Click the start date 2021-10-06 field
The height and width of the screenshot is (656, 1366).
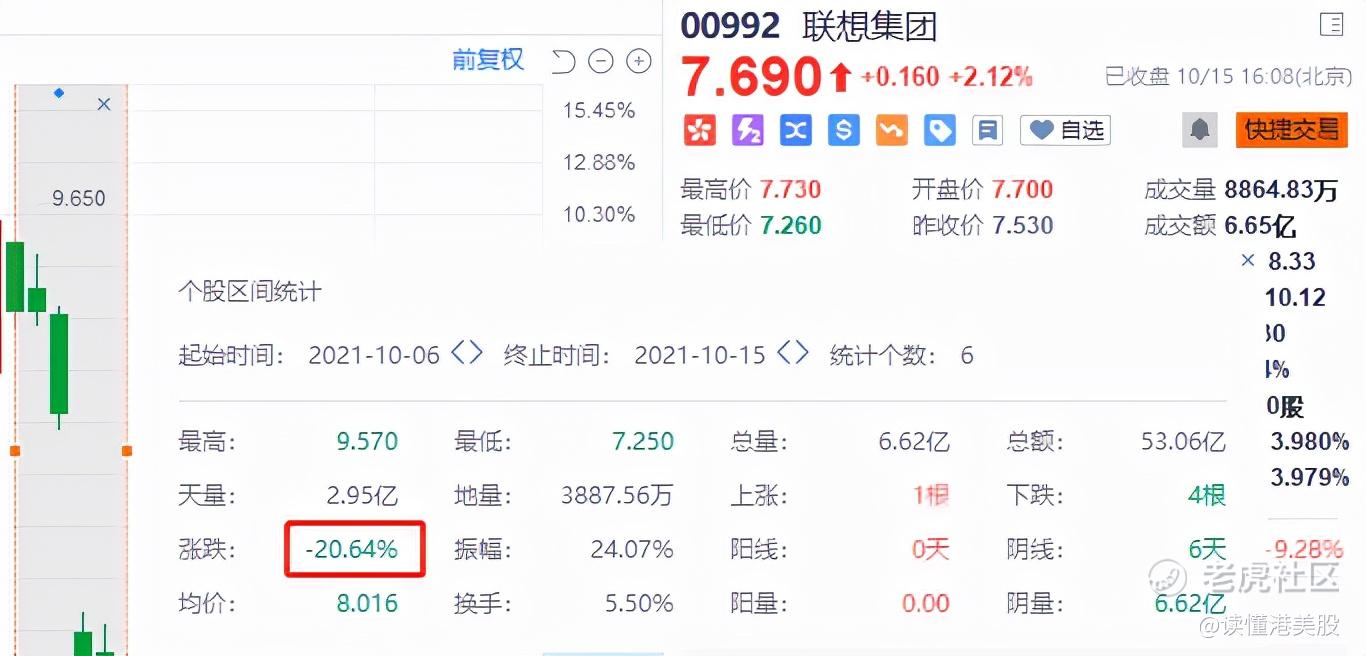374,355
